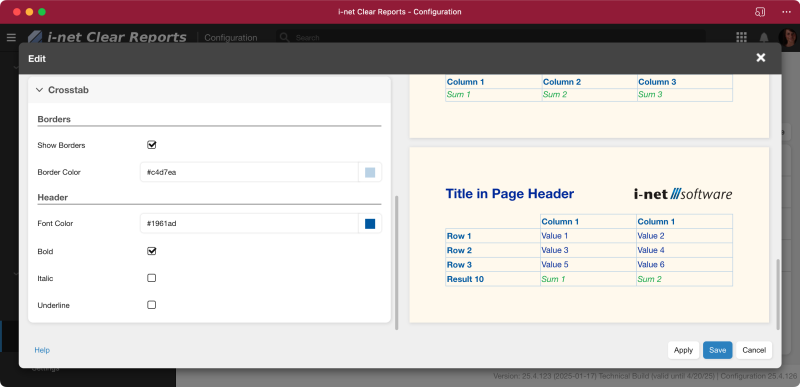Close the Edit dialog with the X icon

(760, 58)
